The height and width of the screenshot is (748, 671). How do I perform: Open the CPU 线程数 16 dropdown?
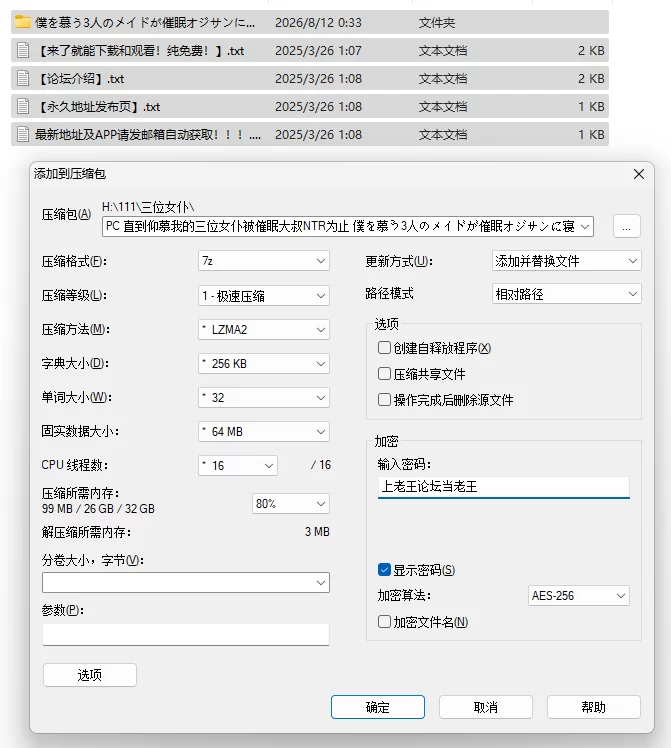(238, 466)
